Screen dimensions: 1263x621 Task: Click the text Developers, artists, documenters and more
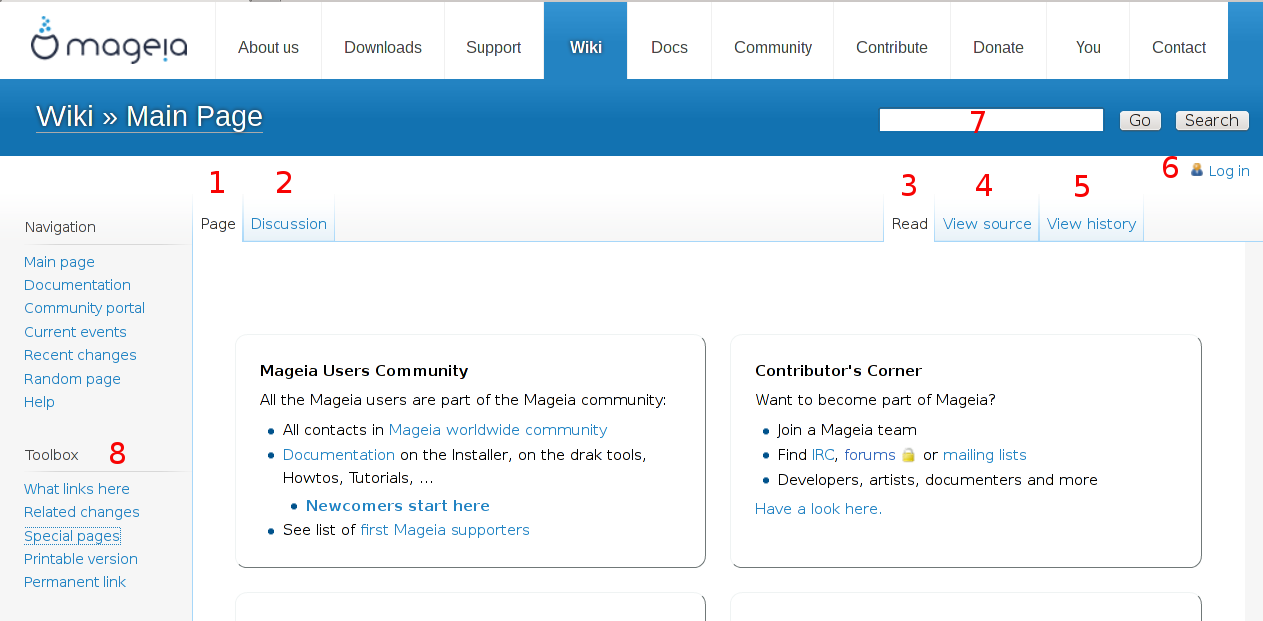pos(938,480)
